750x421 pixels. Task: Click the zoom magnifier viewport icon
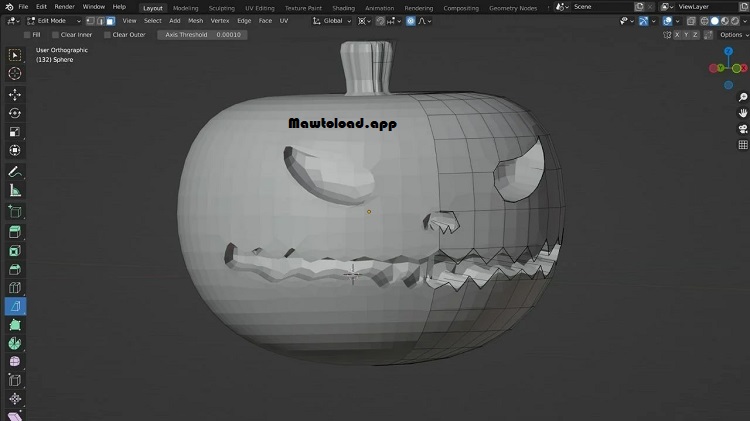click(743, 97)
